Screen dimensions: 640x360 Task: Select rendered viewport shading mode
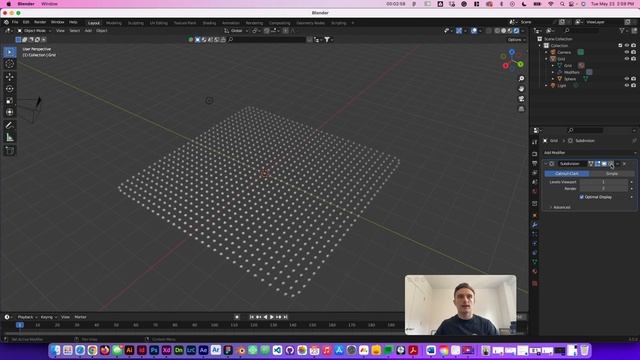(x=516, y=31)
